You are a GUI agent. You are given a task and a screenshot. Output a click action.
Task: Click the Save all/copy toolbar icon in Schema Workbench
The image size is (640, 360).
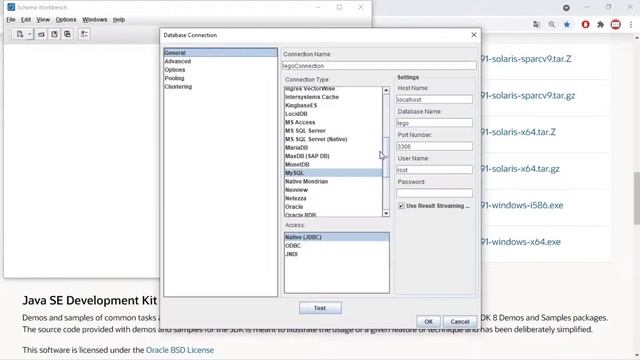(67, 34)
